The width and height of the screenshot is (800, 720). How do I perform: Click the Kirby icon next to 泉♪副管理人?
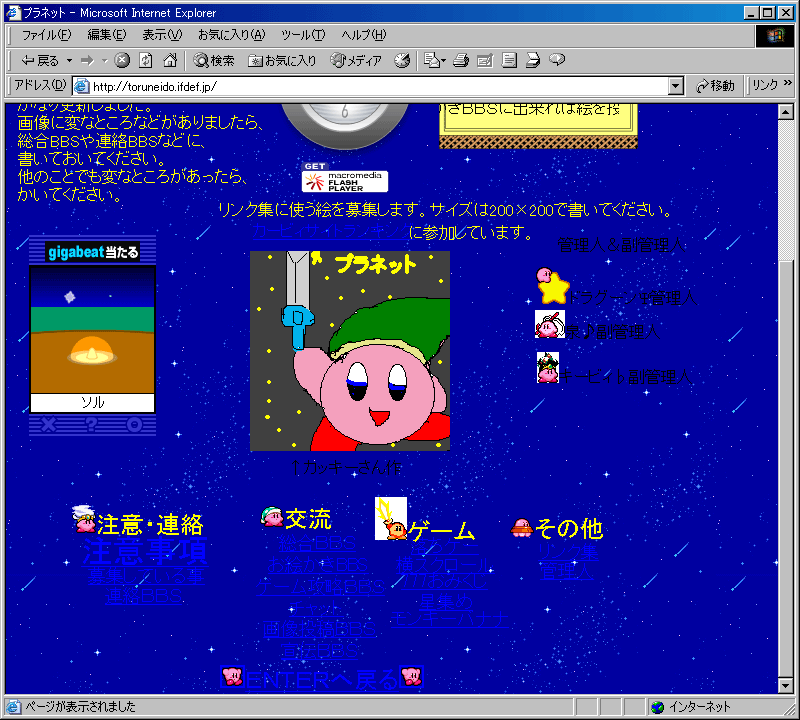550,325
